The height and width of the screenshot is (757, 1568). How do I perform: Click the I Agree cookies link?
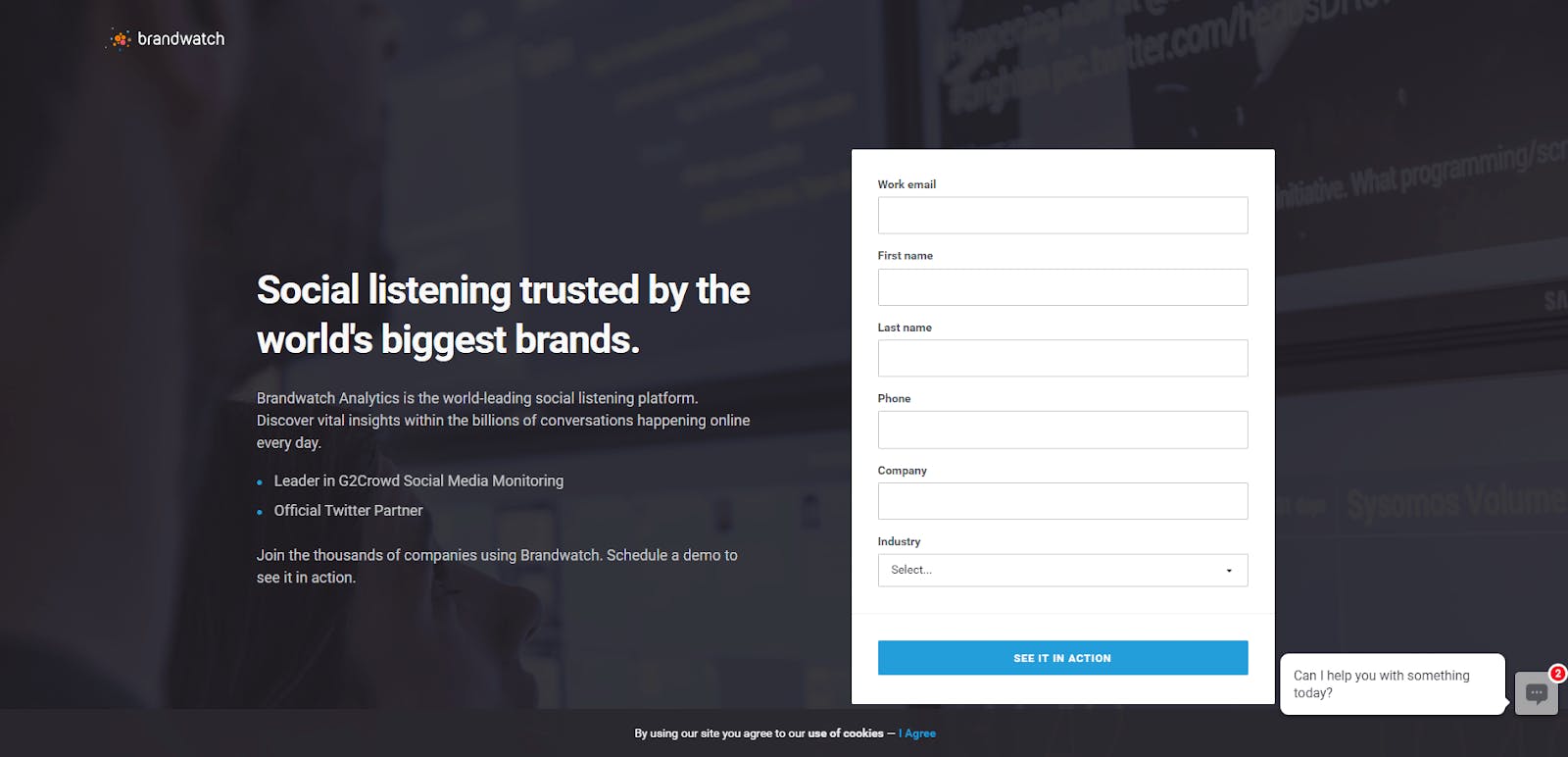point(917,733)
